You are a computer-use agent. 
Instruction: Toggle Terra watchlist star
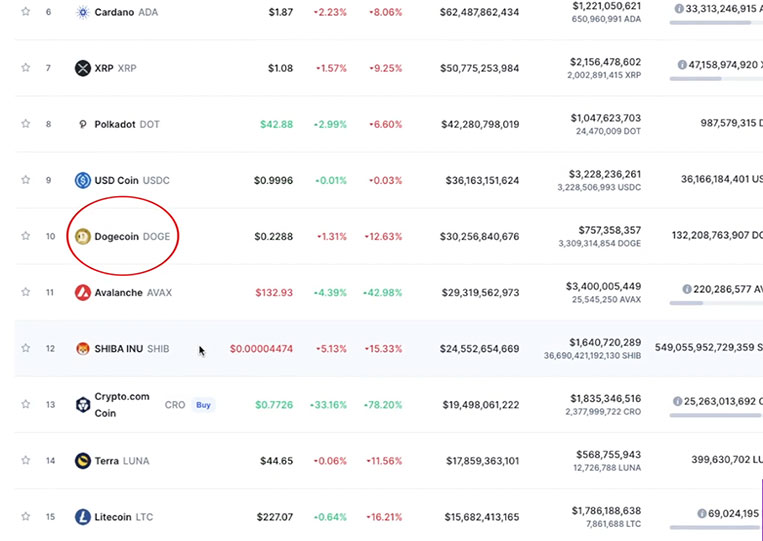pos(26,460)
